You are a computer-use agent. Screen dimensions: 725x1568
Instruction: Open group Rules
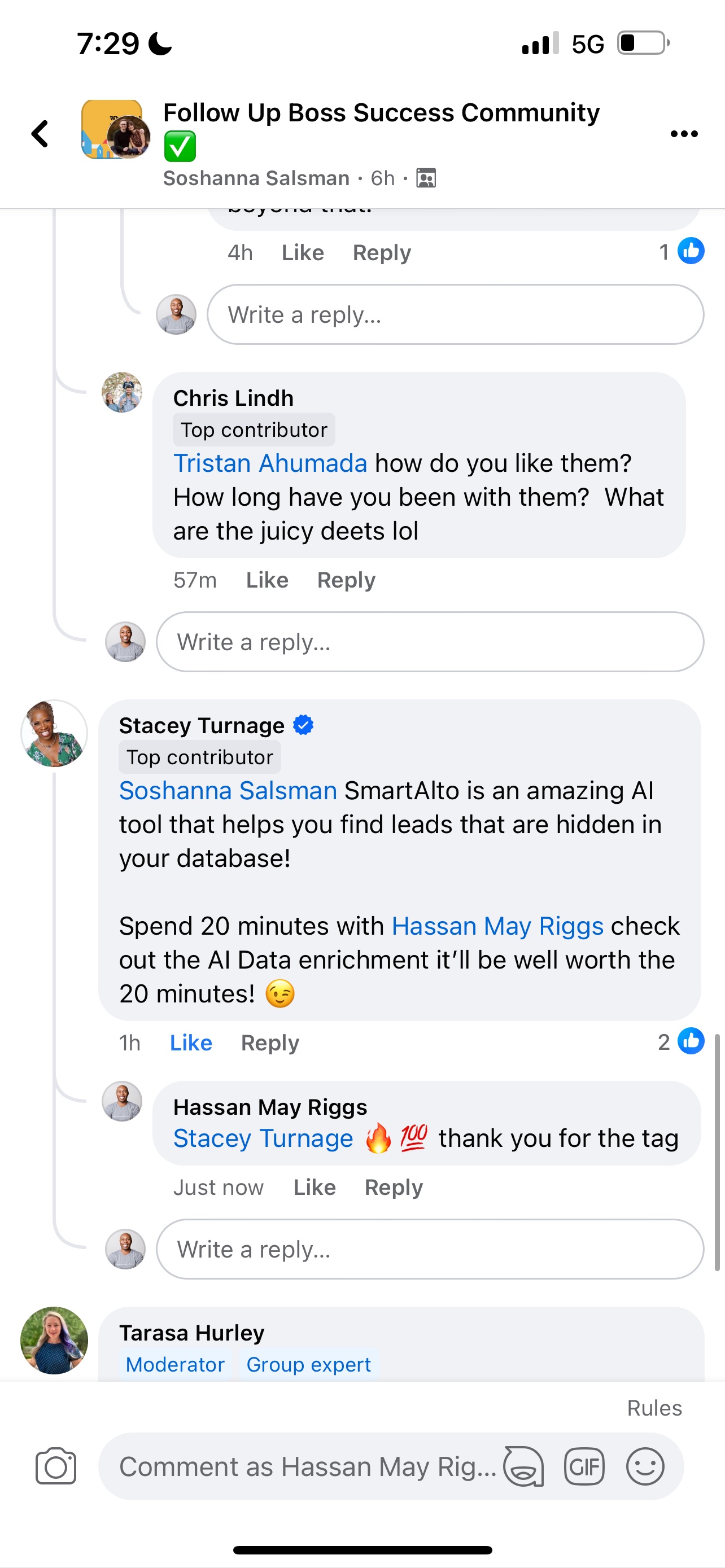tap(654, 1408)
